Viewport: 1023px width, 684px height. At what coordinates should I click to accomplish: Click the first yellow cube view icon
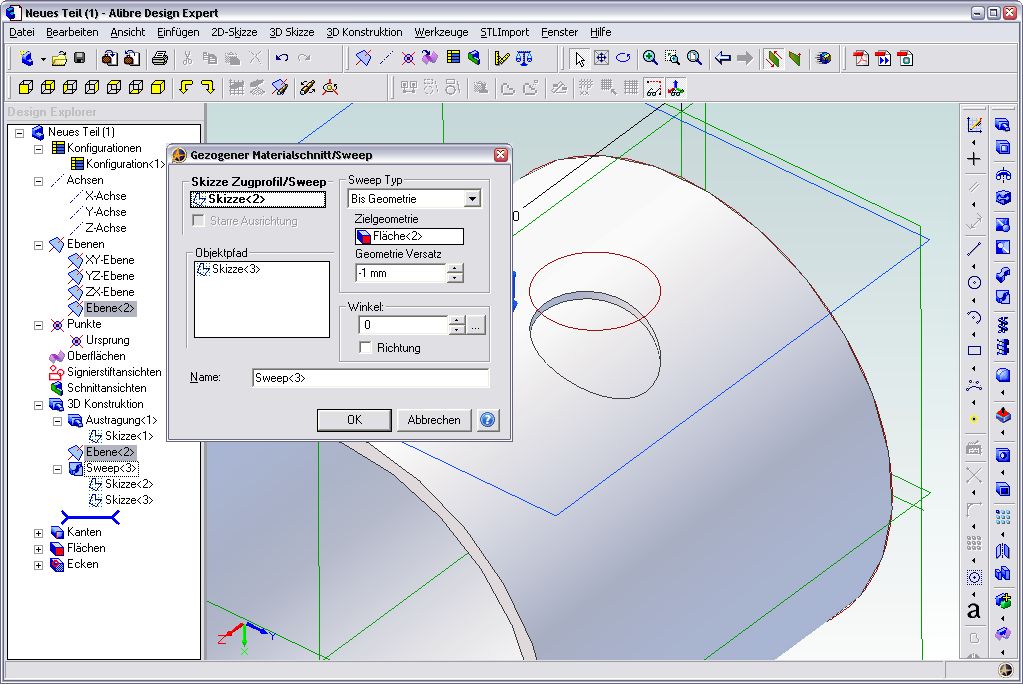point(25,87)
